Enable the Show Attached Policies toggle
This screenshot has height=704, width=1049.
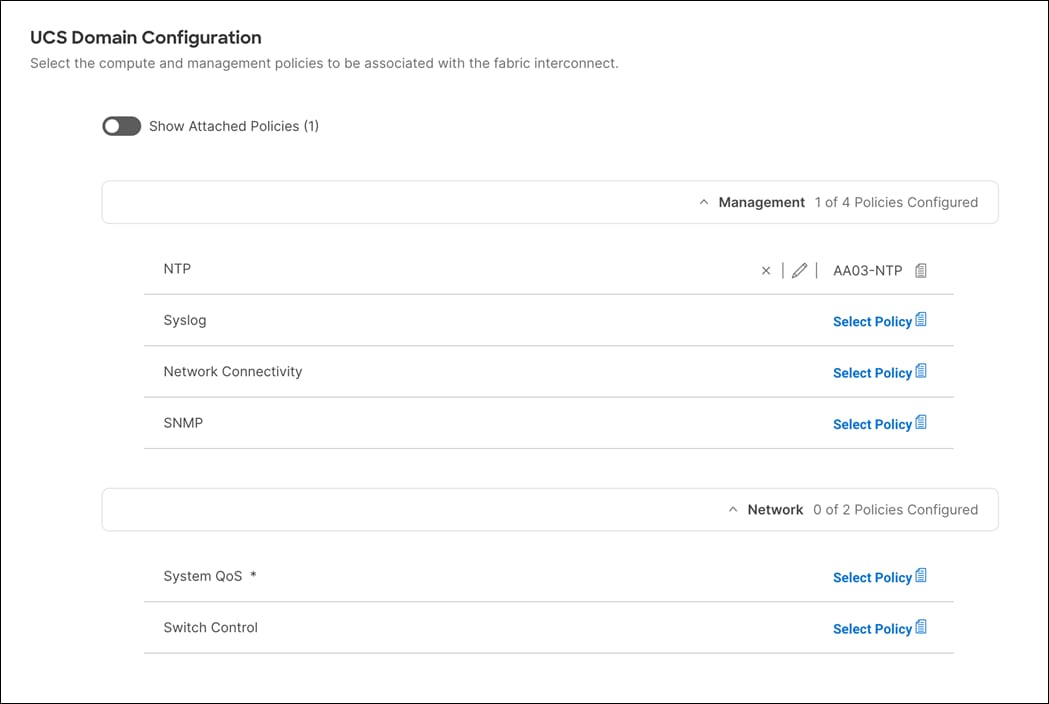tap(121, 126)
